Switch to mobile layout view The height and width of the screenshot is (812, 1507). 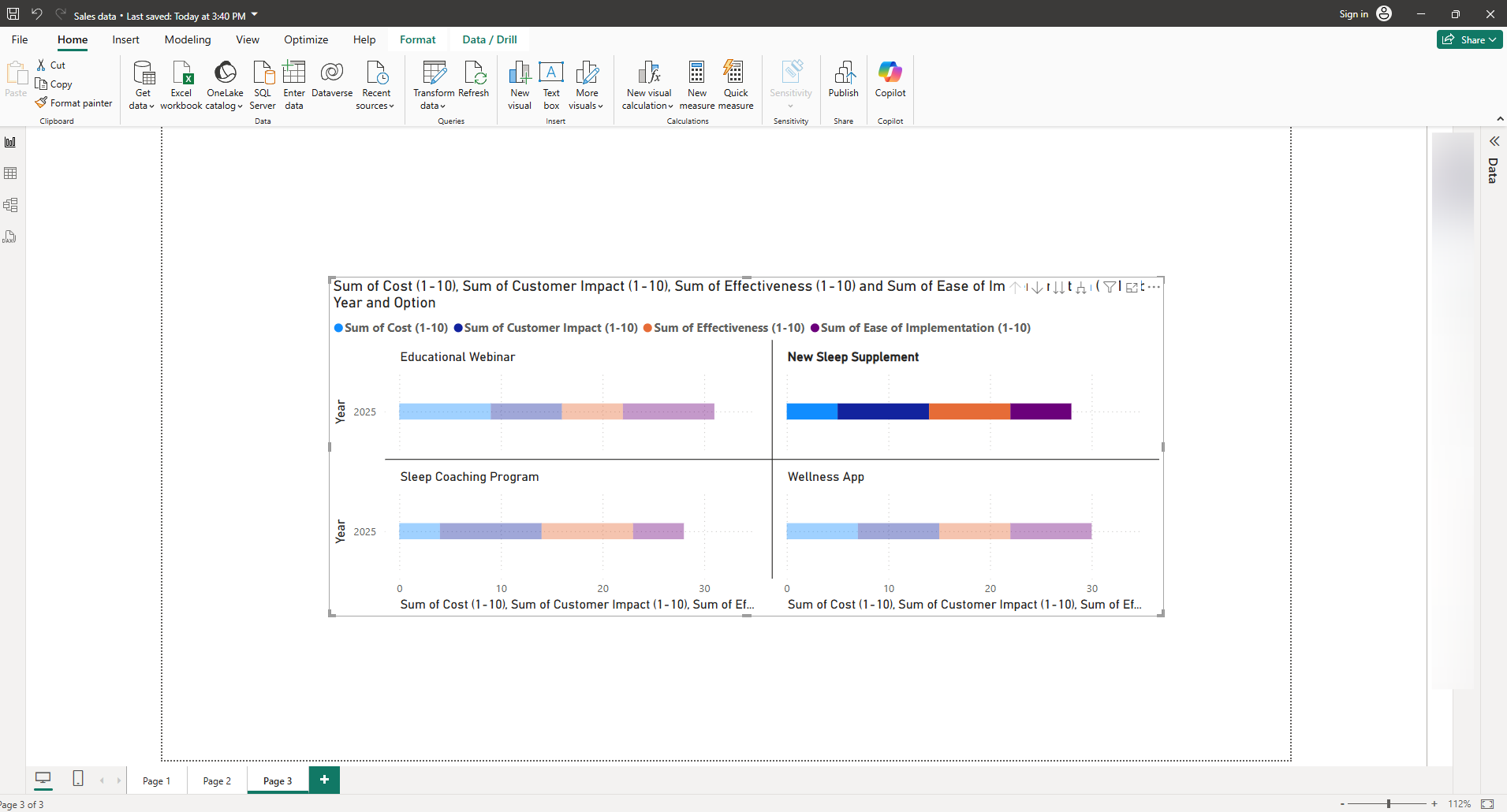coord(78,779)
